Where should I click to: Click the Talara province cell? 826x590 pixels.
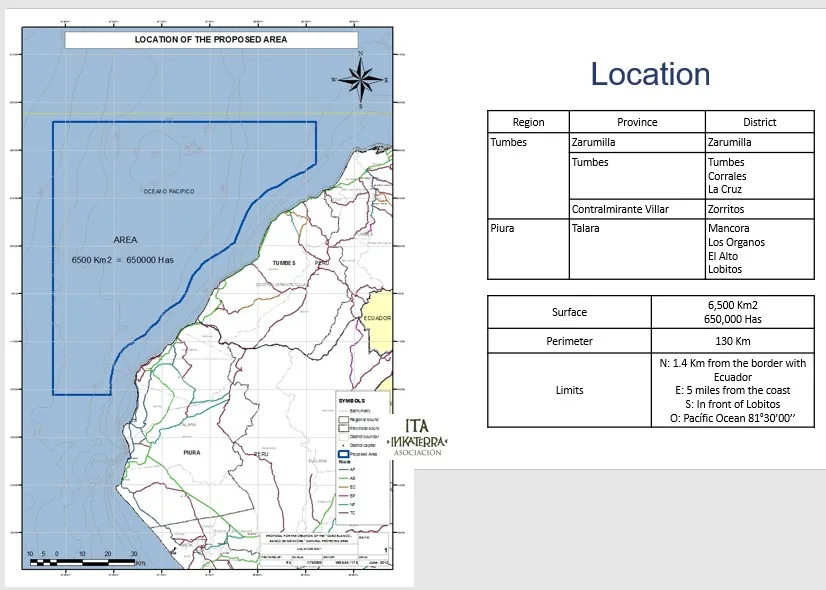[x=637, y=249]
